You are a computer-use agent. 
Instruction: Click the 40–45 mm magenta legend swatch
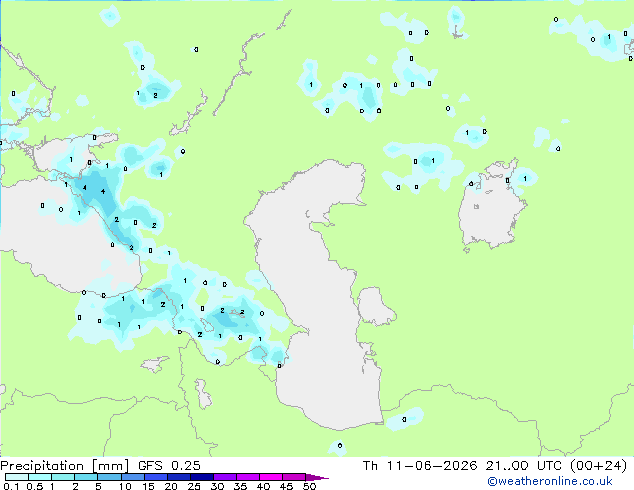pyautogui.click(x=271, y=477)
